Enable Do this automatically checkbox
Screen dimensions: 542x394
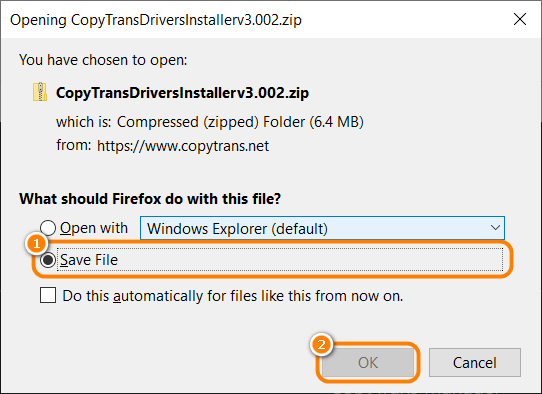tap(48, 296)
